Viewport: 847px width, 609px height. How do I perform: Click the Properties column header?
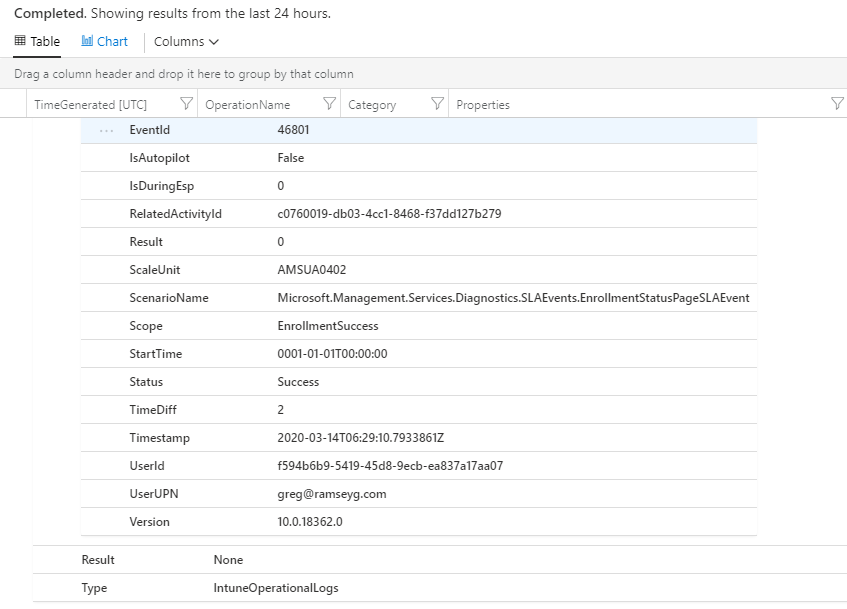coord(483,105)
